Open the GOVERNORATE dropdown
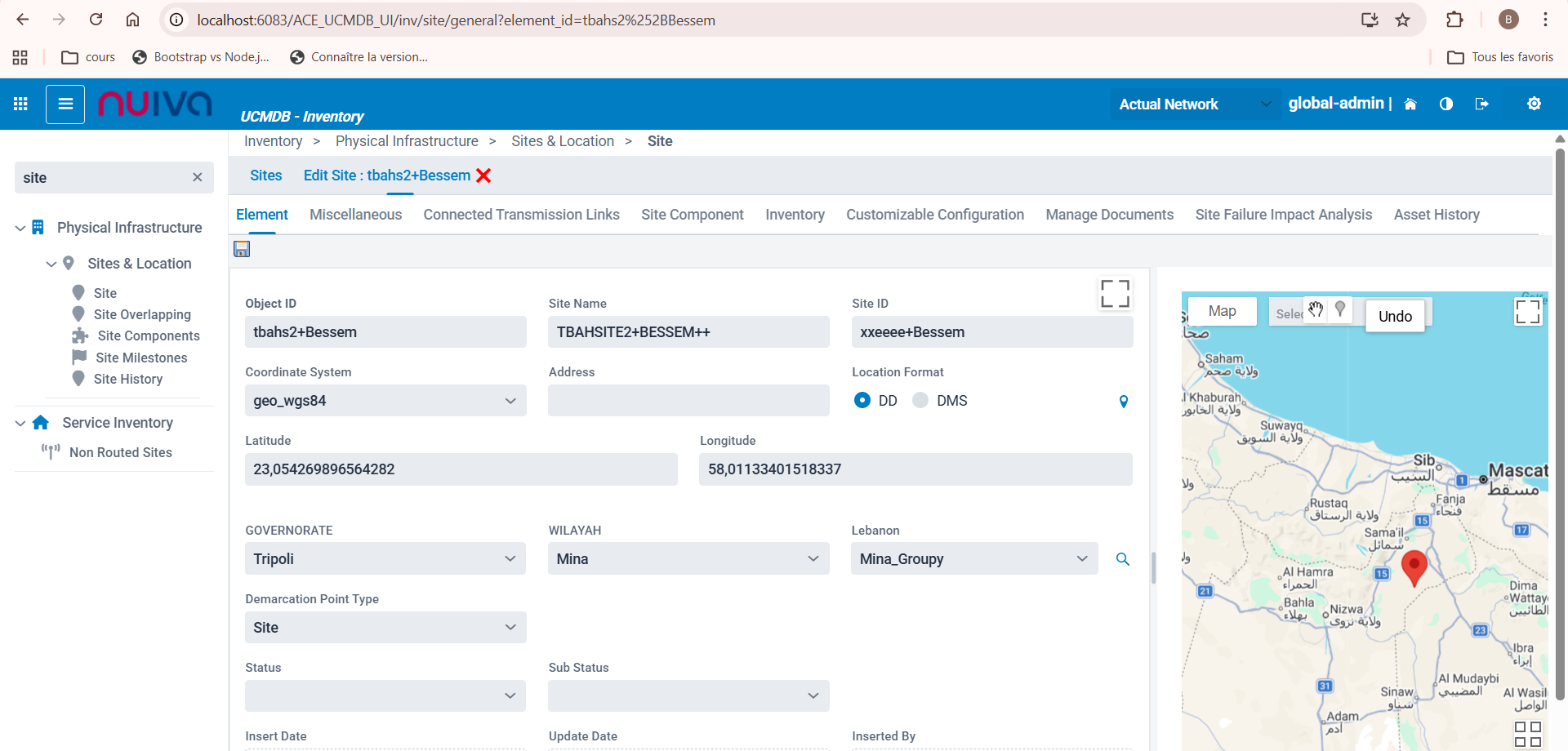Screen dimensions: 1568x751 [x=385, y=559]
